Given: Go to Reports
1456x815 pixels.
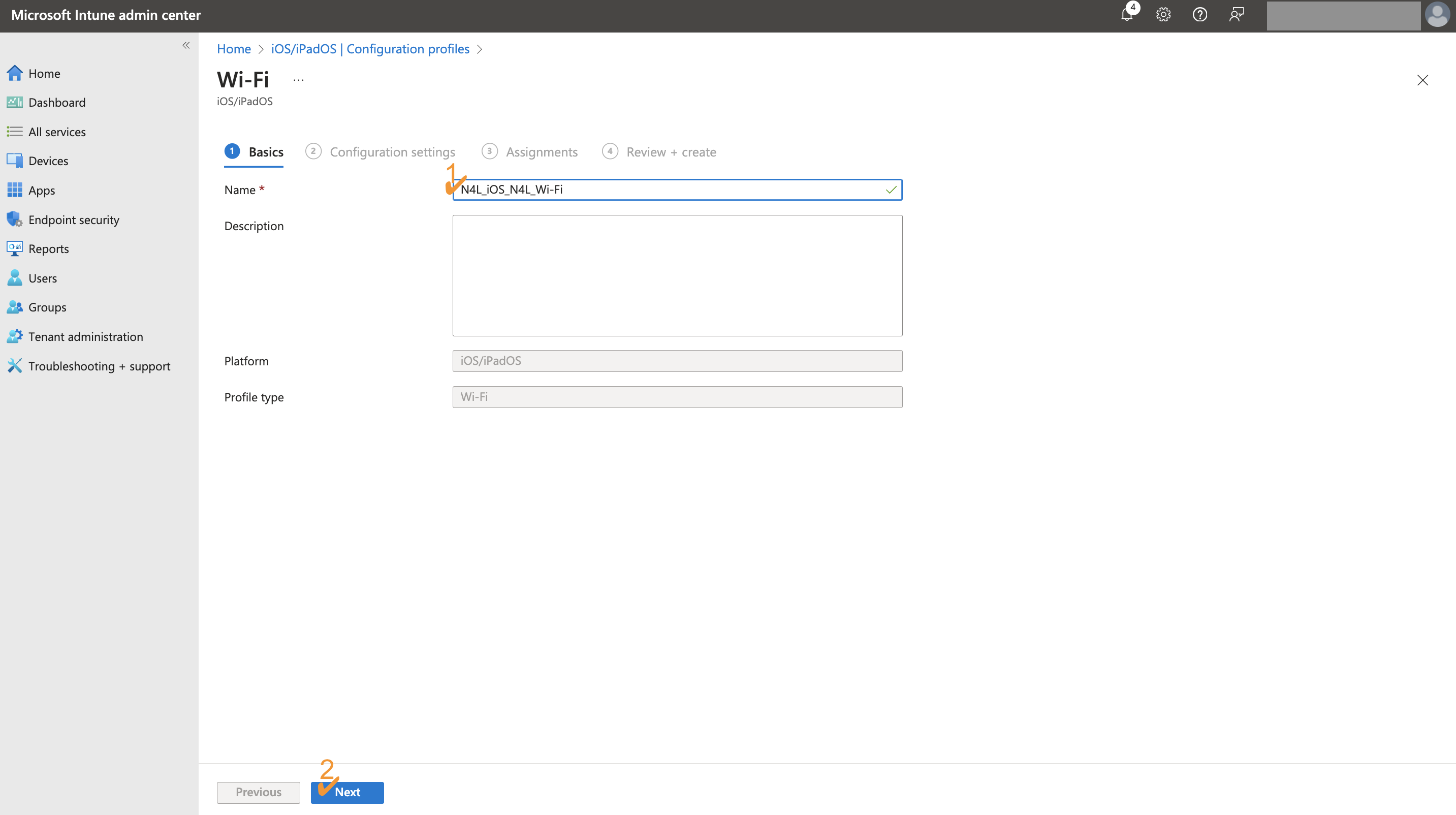Looking at the screenshot, I should click(48, 248).
